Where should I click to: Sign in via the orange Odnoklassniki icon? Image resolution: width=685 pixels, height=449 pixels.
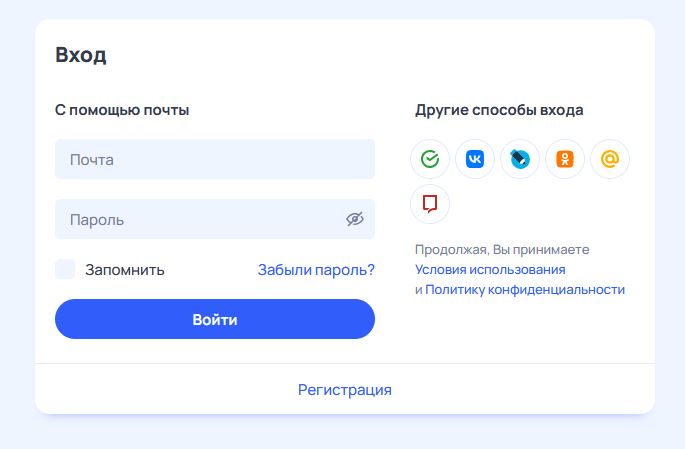coord(565,159)
